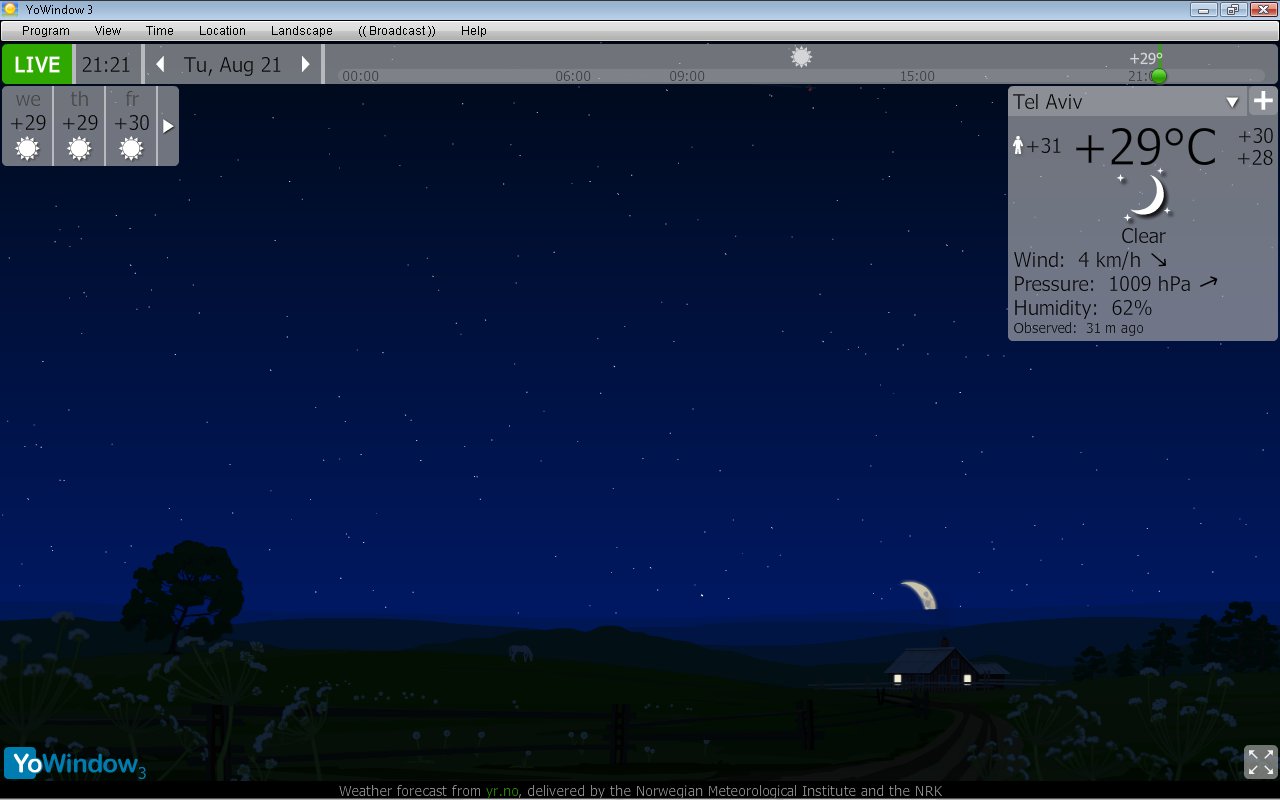Click the moon in the landscape
Screen dimensions: 1280x800
point(920,595)
